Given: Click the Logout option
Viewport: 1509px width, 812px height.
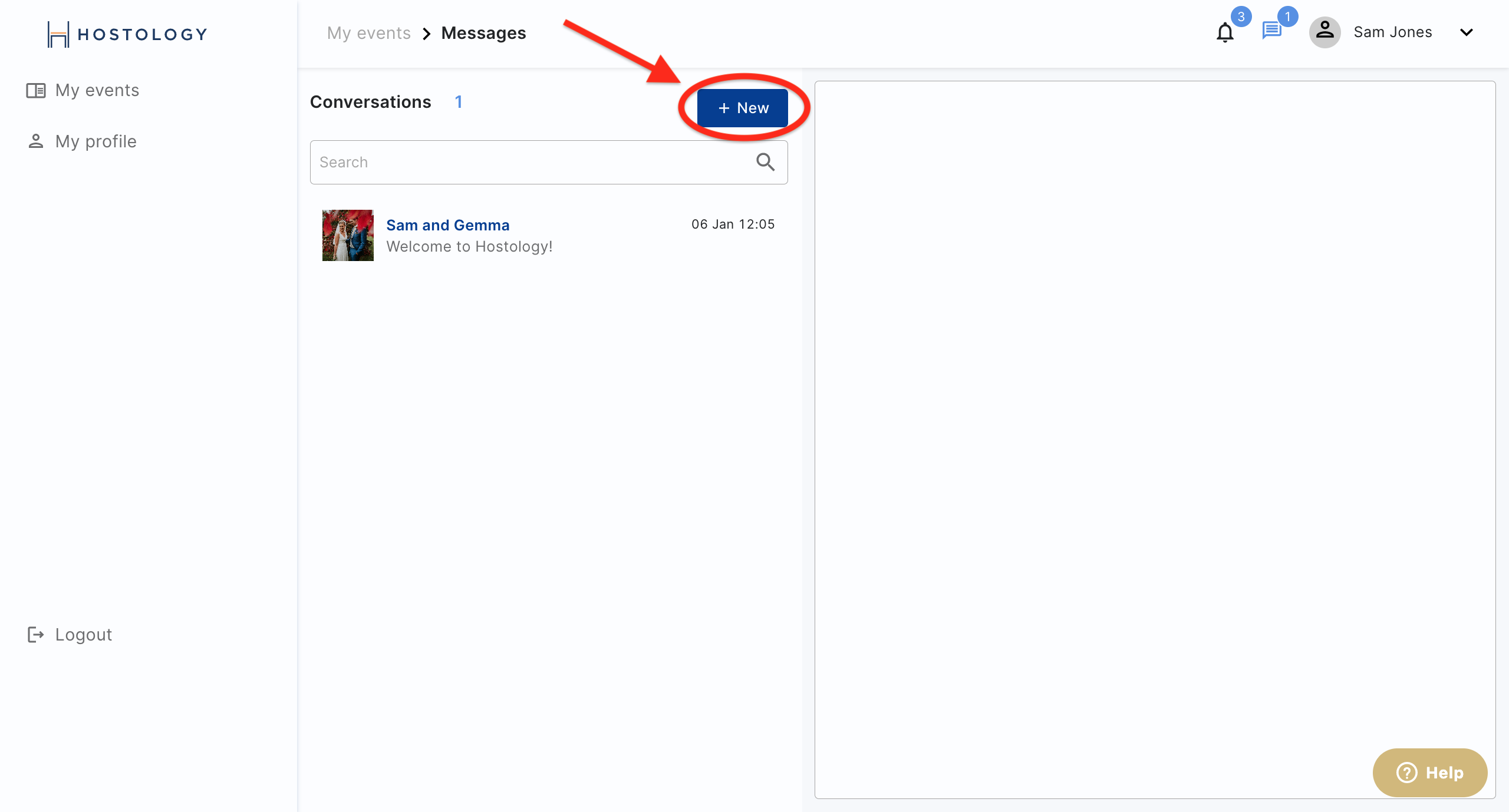Looking at the screenshot, I should pos(70,635).
